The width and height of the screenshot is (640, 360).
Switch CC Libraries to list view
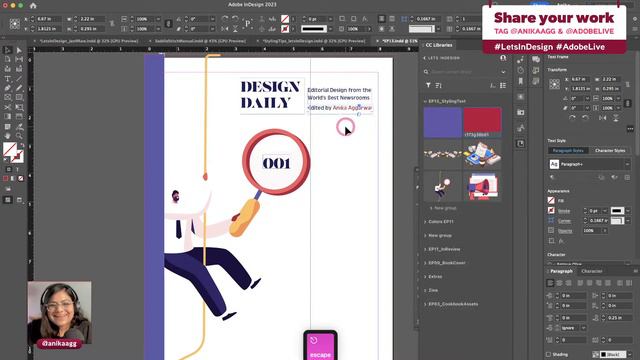(x=503, y=85)
